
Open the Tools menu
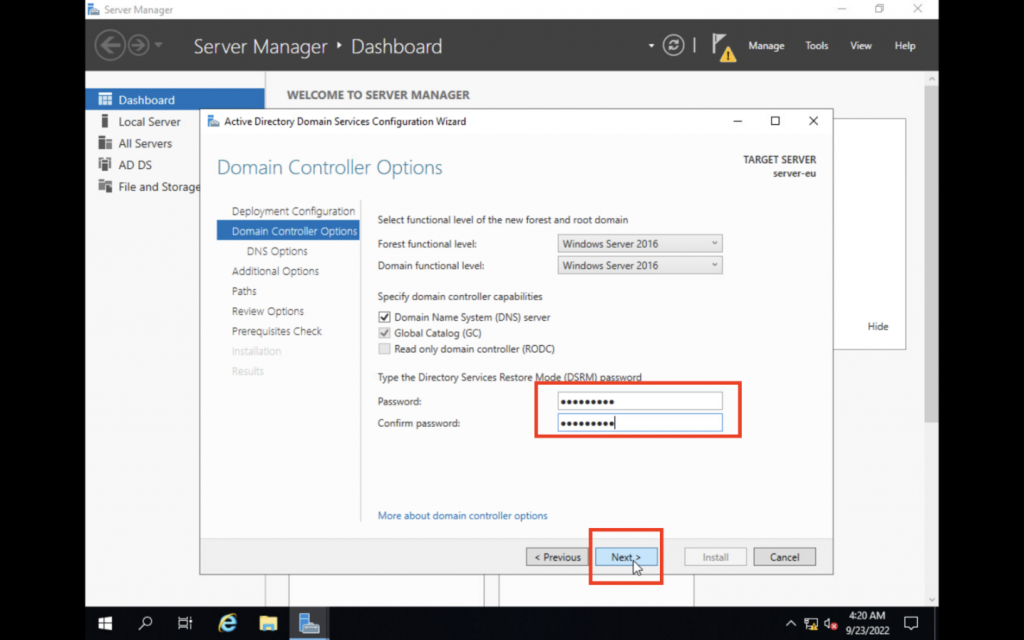817,46
